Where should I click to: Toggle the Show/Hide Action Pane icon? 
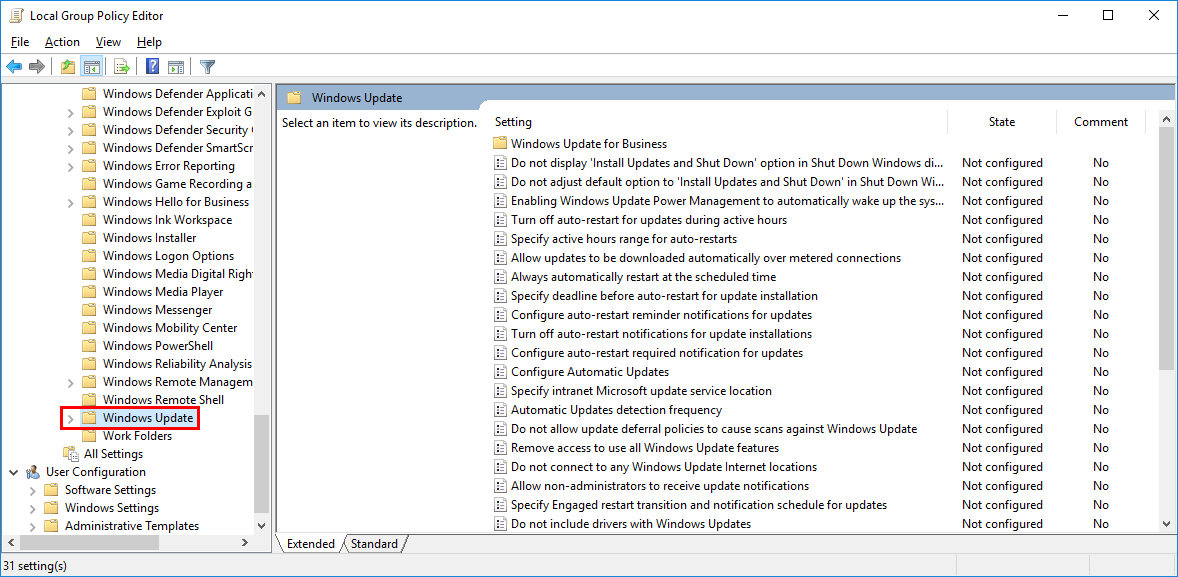tap(176, 67)
